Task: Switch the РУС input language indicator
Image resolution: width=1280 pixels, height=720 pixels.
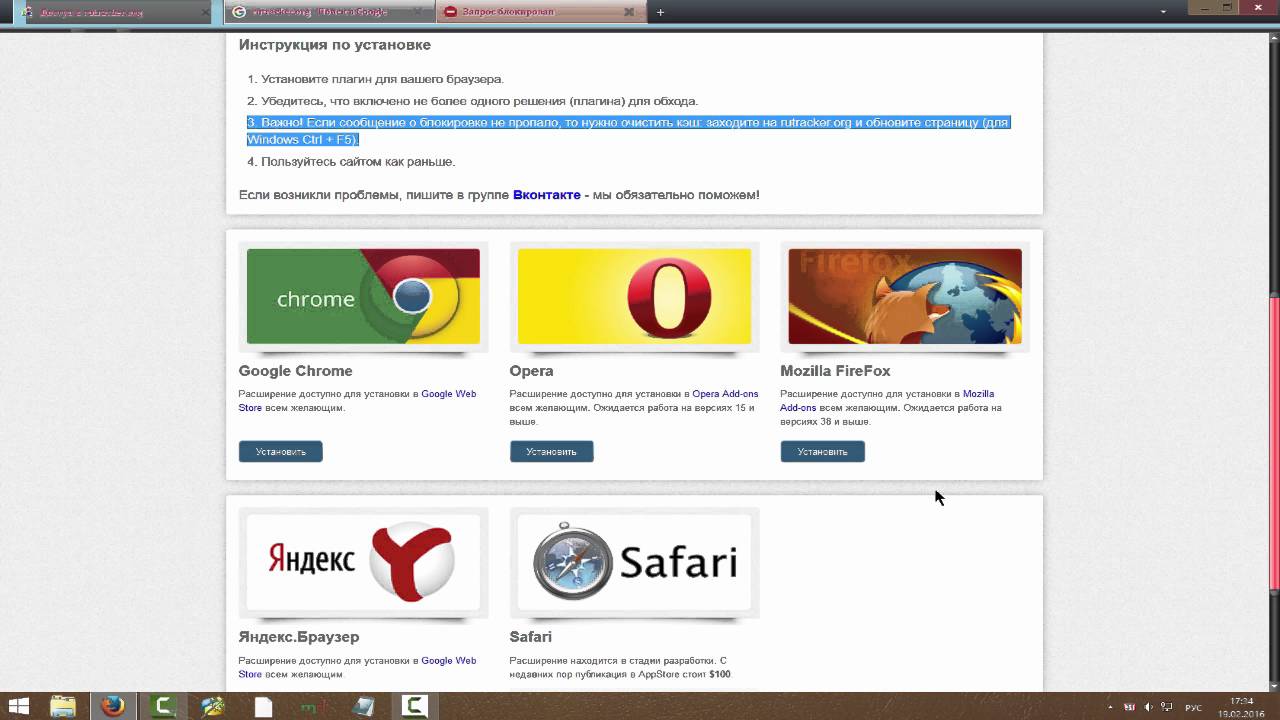Action: click(x=1193, y=707)
